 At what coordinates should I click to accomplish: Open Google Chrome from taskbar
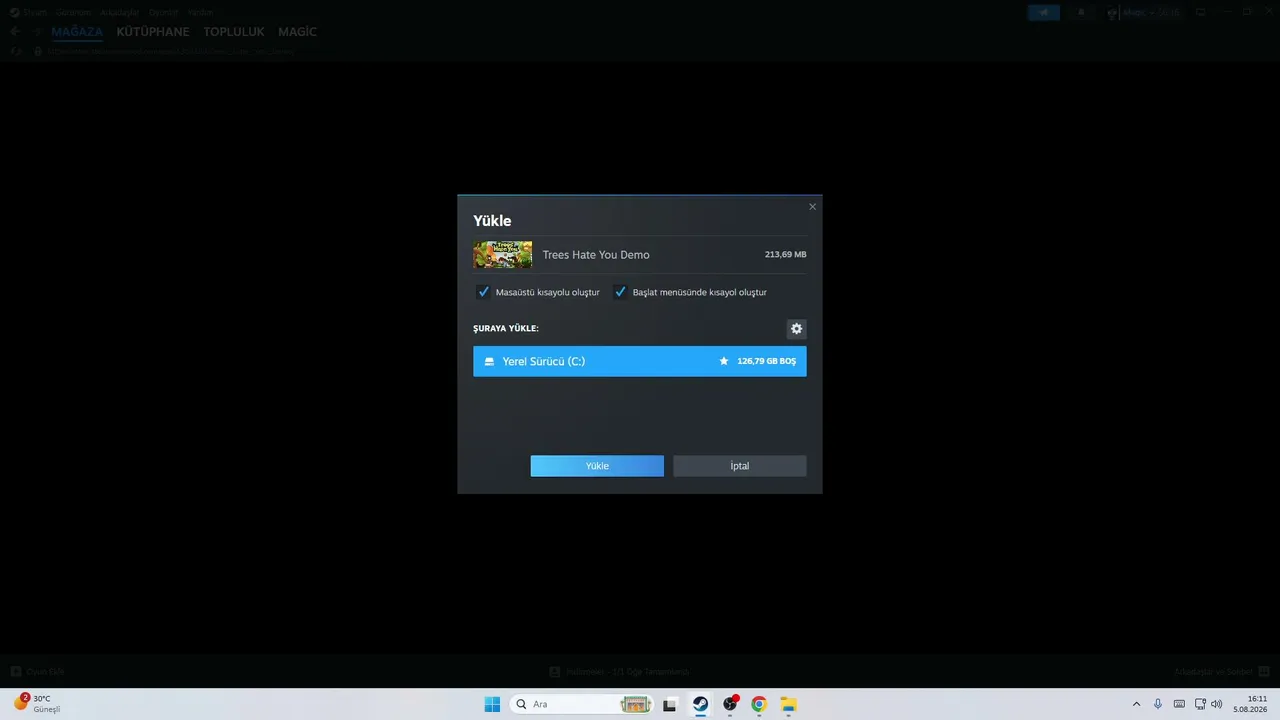tap(759, 704)
